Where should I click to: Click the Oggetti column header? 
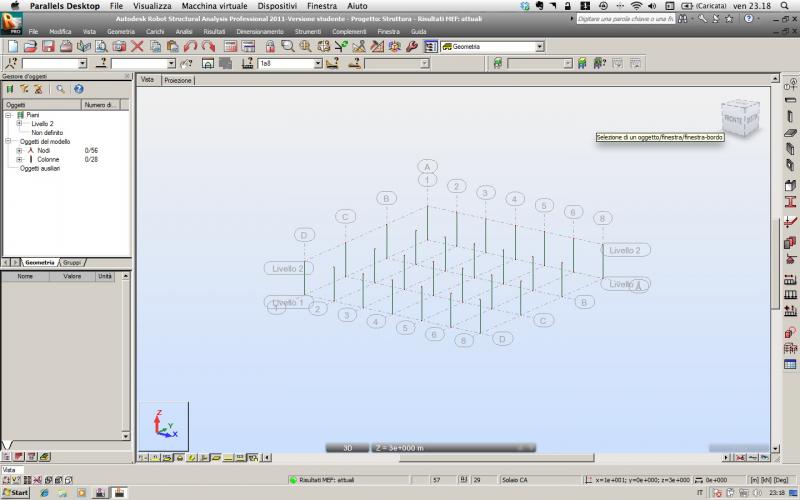point(42,105)
